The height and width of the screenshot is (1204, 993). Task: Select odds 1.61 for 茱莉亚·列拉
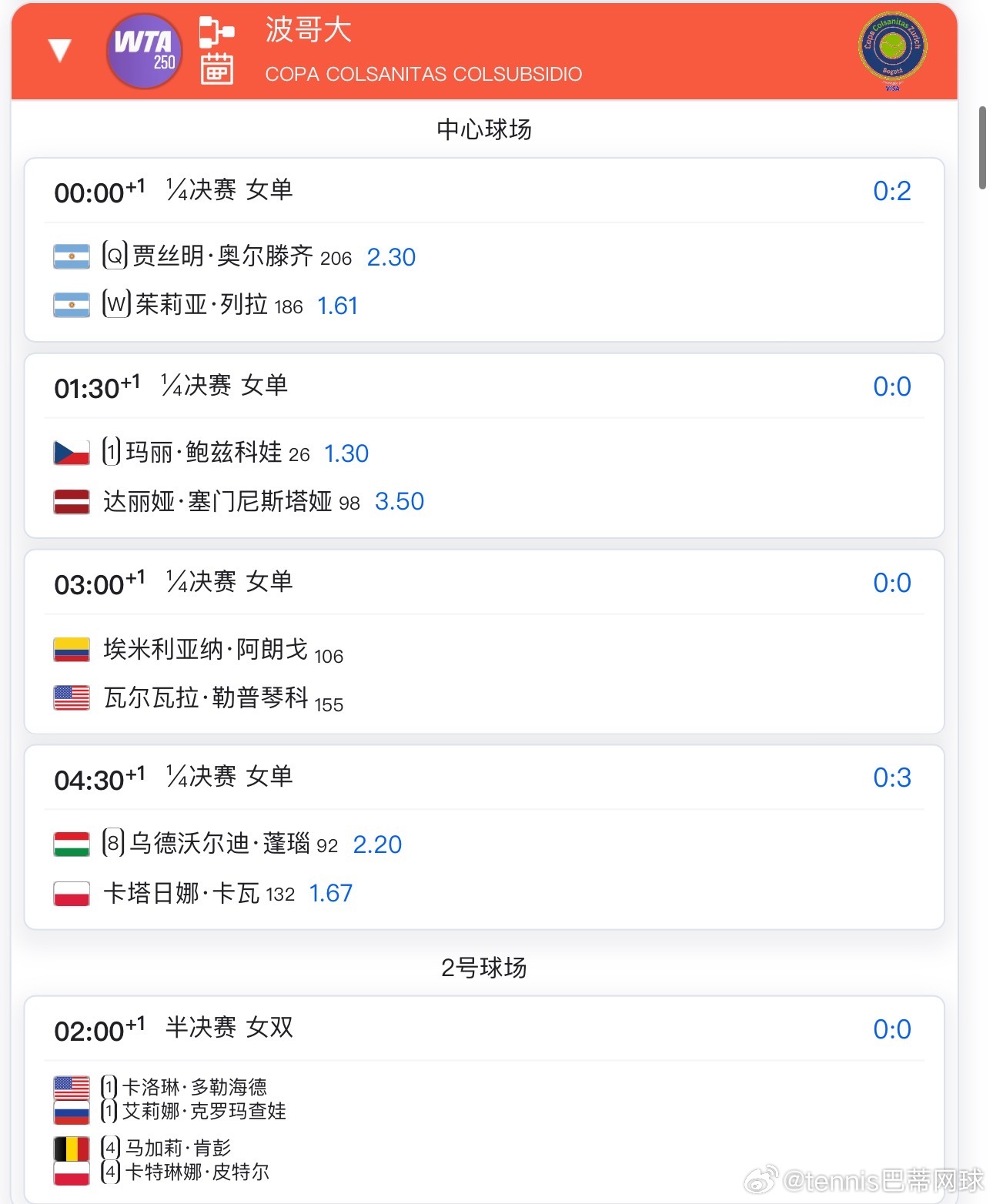[x=338, y=306]
